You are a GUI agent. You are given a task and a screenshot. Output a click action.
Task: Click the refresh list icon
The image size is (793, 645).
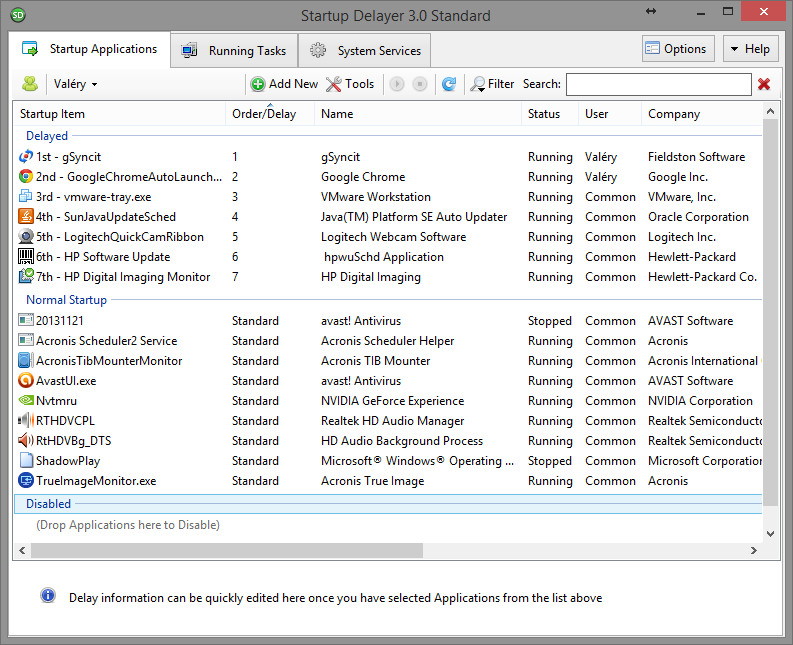(x=449, y=84)
